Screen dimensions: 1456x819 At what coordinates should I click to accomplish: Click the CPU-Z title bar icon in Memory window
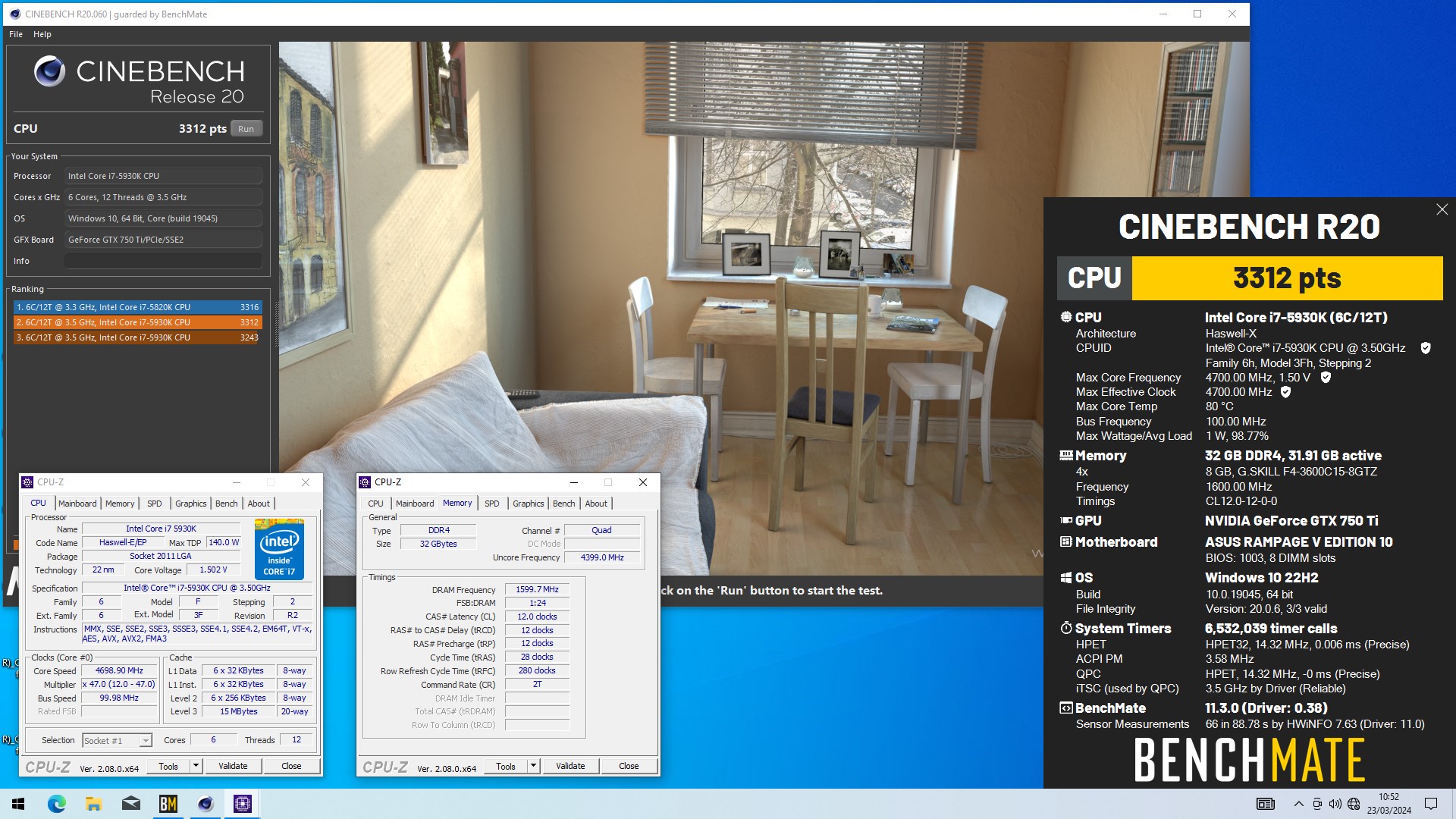365,482
